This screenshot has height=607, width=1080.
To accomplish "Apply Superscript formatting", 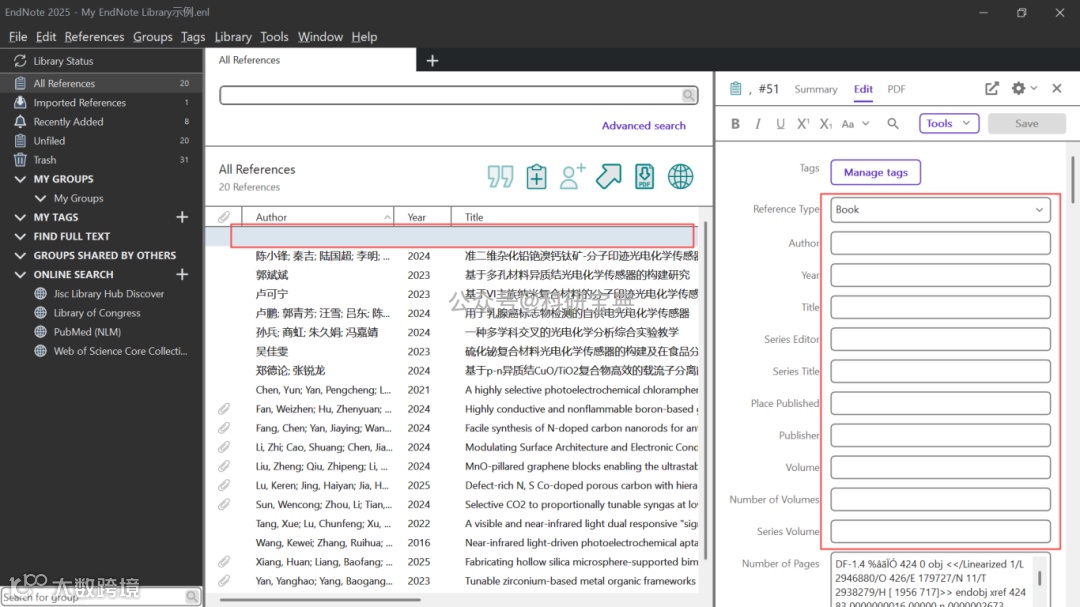I will [803, 124].
